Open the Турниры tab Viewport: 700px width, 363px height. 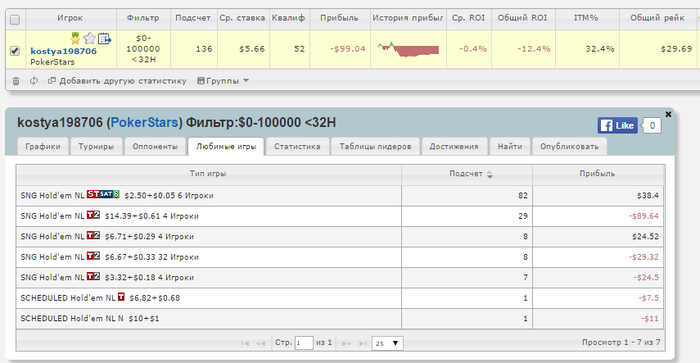(96, 146)
